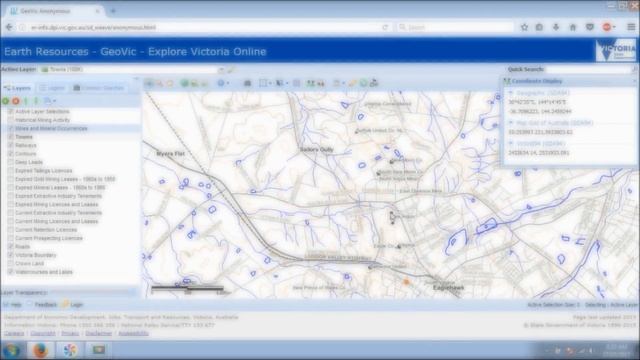Select the pan tool in map toolbar
The height and width of the screenshot is (360, 640).
149,83
